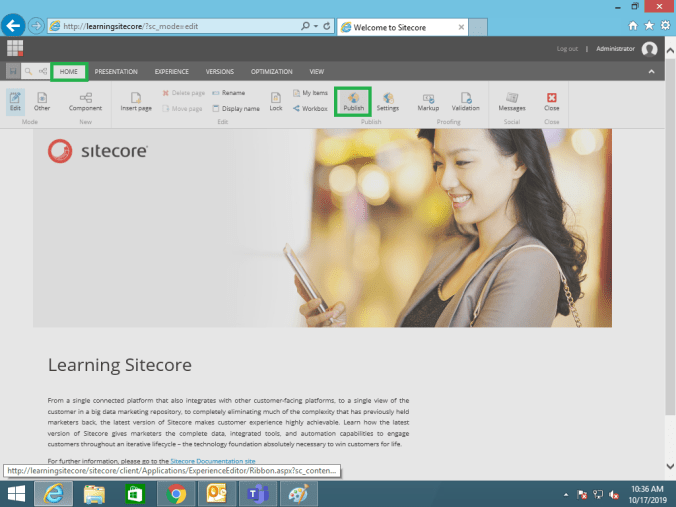Open the Messages social icon
The width and height of the screenshot is (676, 507).
click(x=511, y=100)
